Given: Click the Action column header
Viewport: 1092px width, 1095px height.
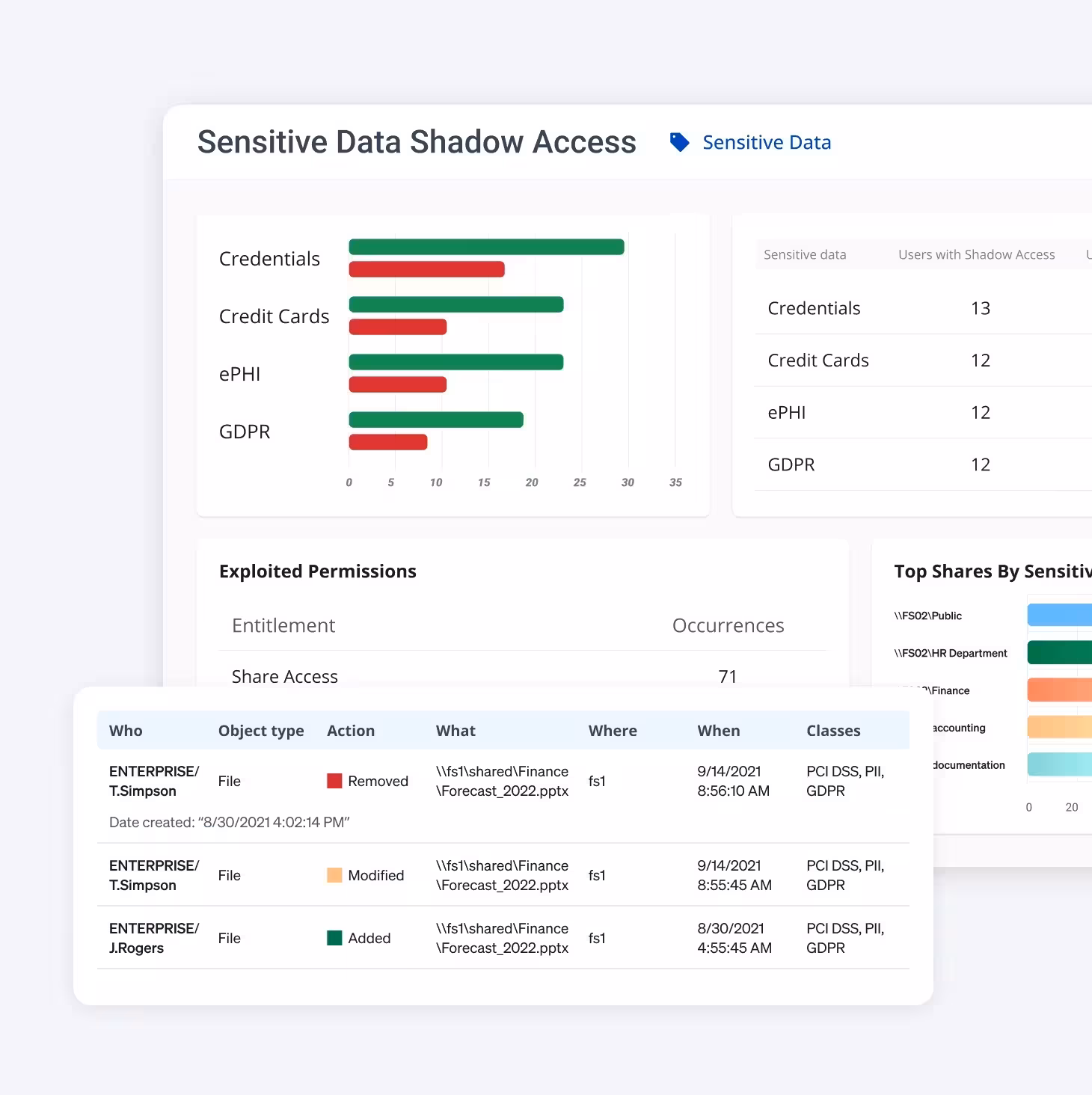Looking at the screenshot, I should (351, 731).
